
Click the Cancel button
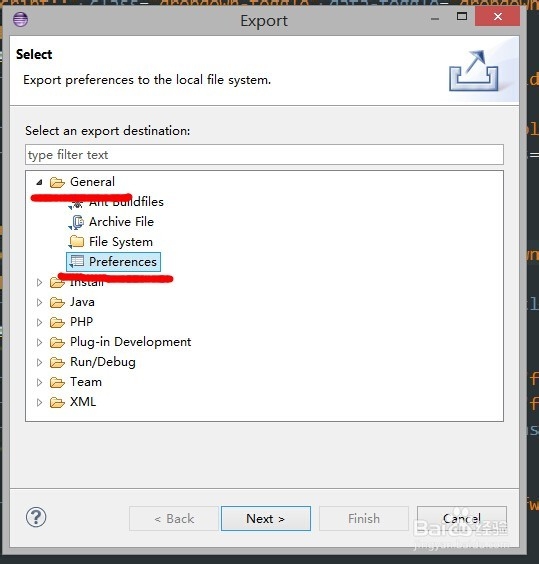462,518
